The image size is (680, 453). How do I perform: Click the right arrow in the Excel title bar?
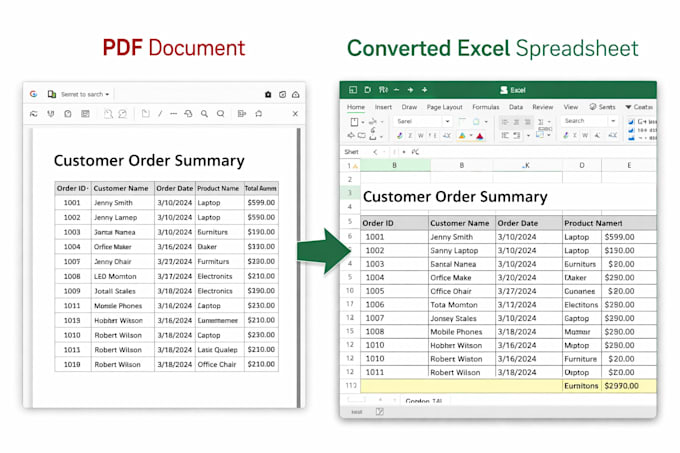click(410, 90)
